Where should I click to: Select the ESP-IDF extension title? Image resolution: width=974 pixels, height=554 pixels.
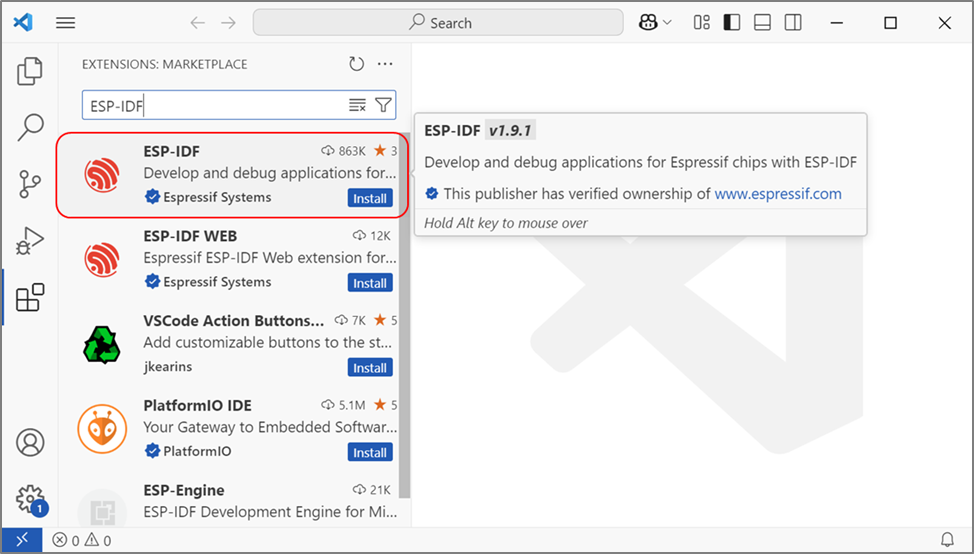171,151
